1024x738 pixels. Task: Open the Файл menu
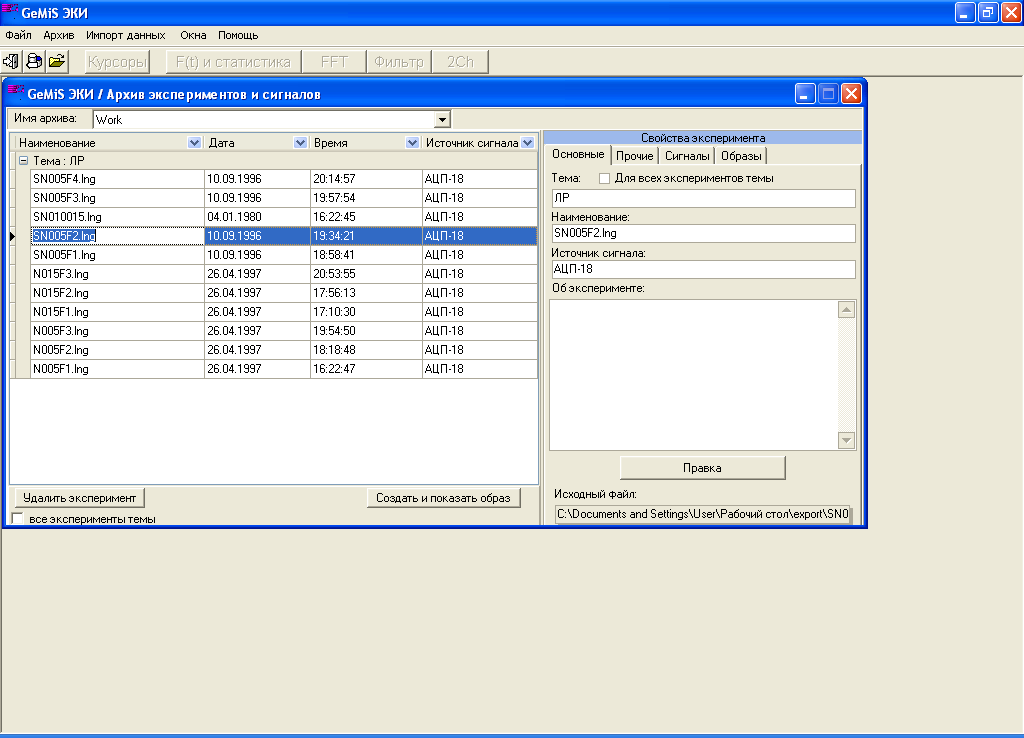point(18,35)
